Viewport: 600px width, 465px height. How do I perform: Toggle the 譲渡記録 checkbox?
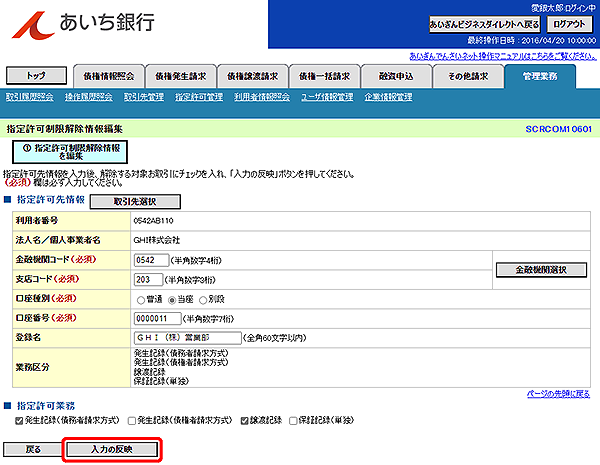coord(244,421)
